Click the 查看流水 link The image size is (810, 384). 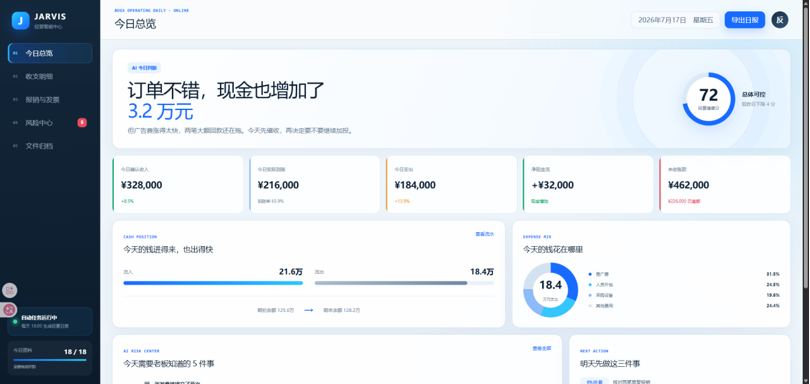485,234
